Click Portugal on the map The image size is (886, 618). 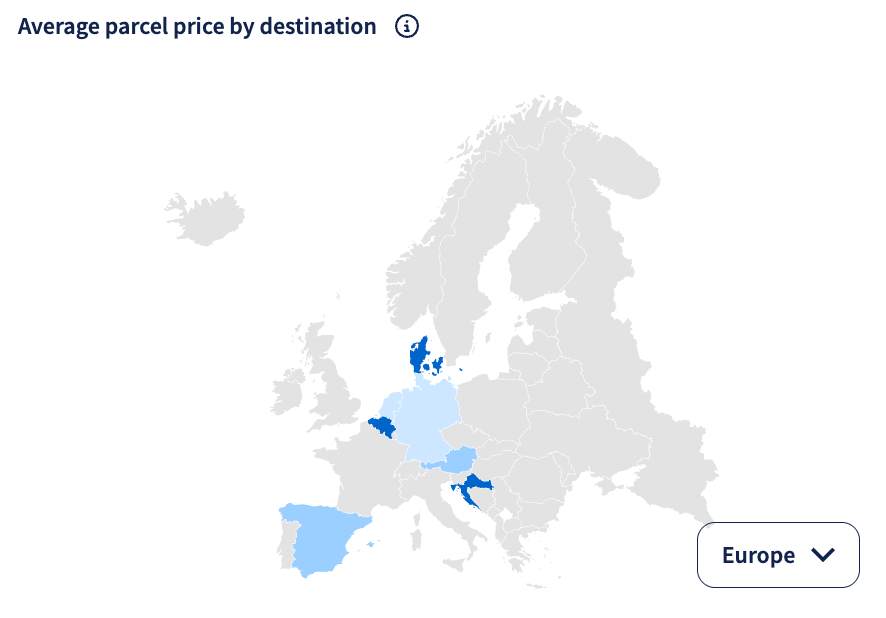click(x=285, y=542)
